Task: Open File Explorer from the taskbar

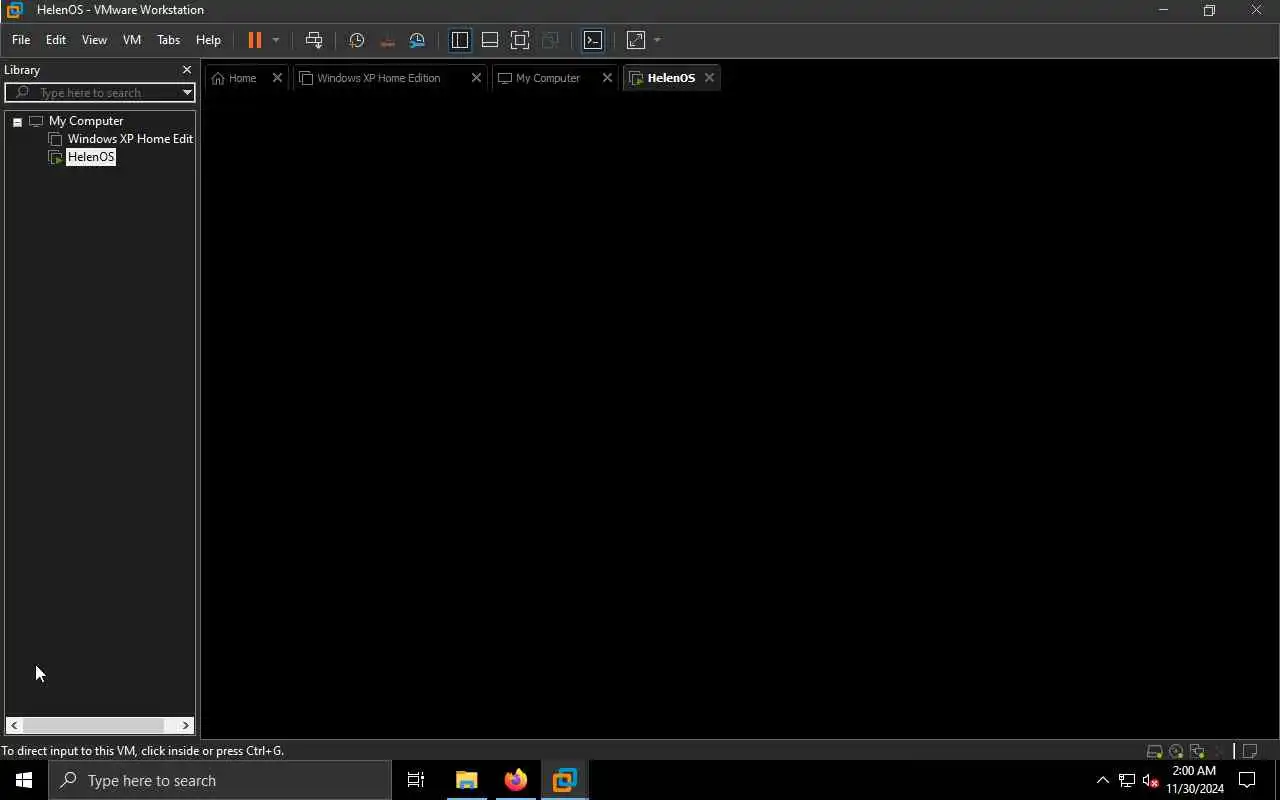Action: click(466, 780)
